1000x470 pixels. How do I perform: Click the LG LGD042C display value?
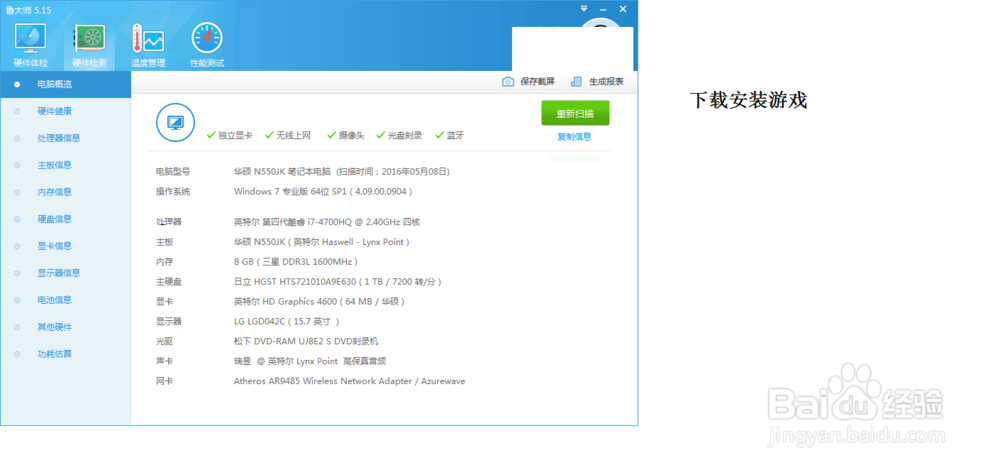[x=286, y=321]
